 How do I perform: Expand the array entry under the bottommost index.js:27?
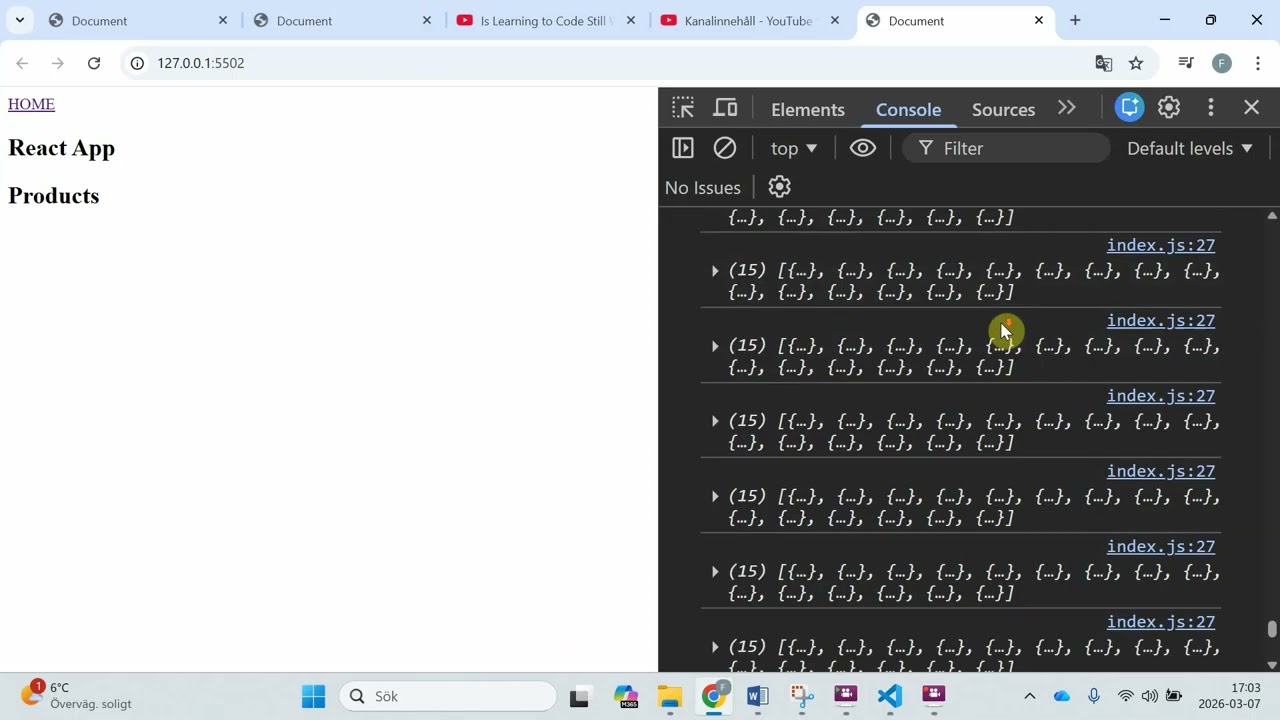click(x=715, y=648)
